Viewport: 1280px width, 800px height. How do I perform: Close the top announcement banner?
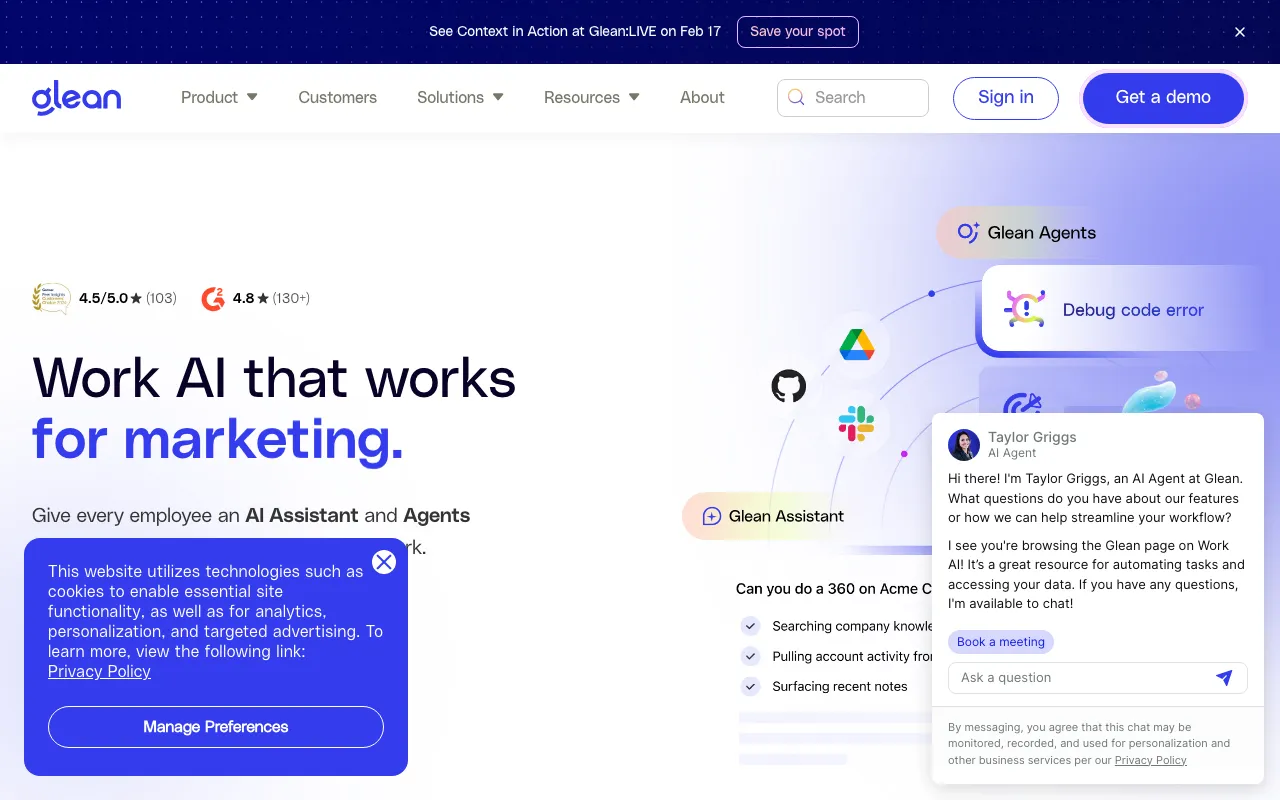pyautogui.click(x=1240, y=32)
